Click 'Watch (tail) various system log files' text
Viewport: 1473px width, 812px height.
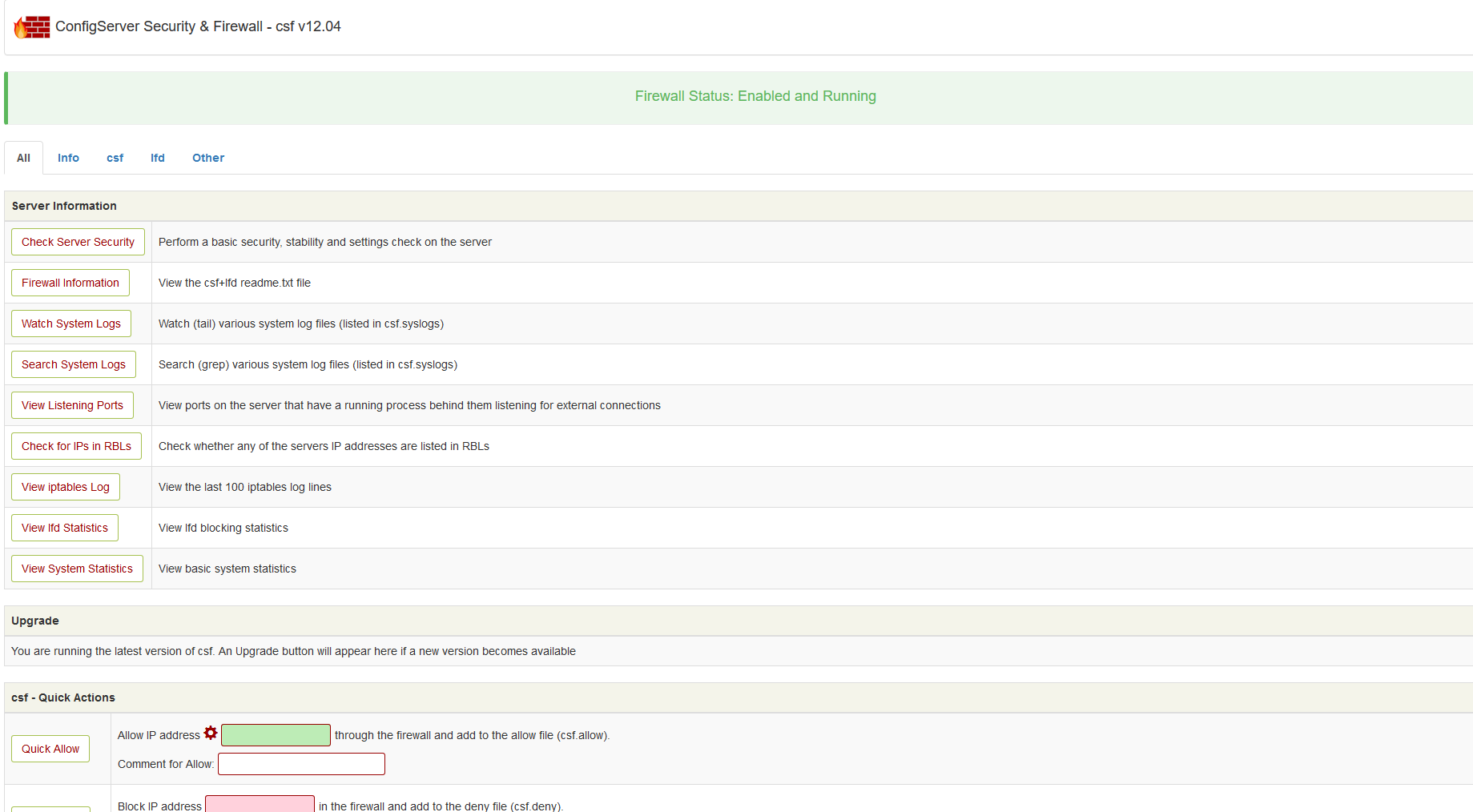301,324
